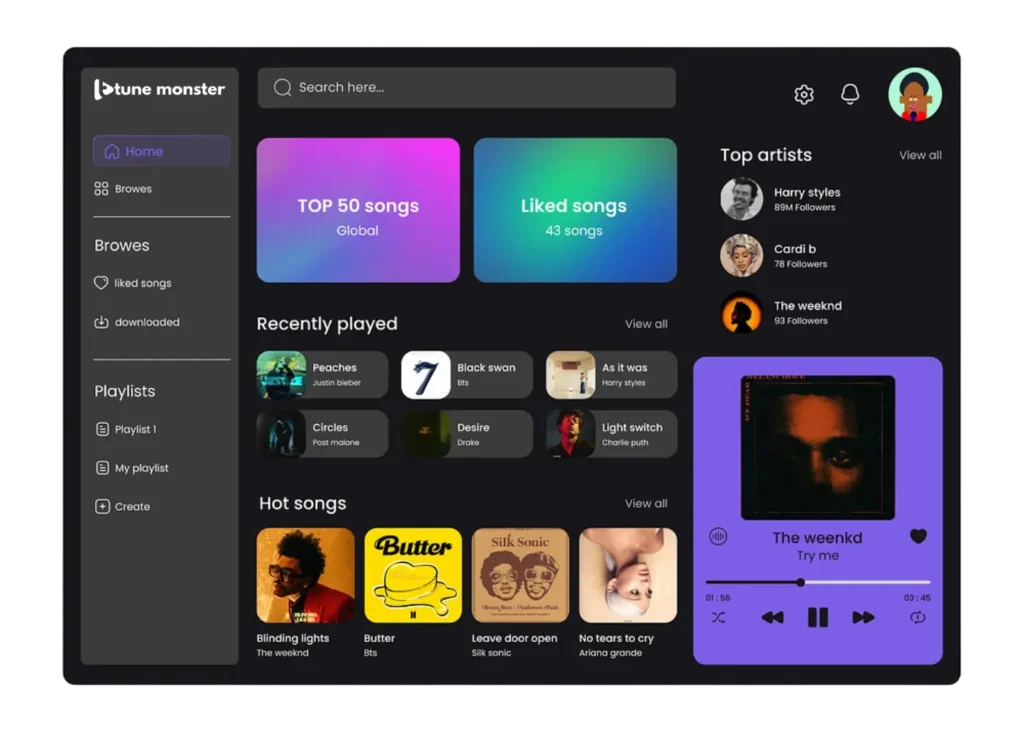Open Leave door open album cover

coord(520,576)
